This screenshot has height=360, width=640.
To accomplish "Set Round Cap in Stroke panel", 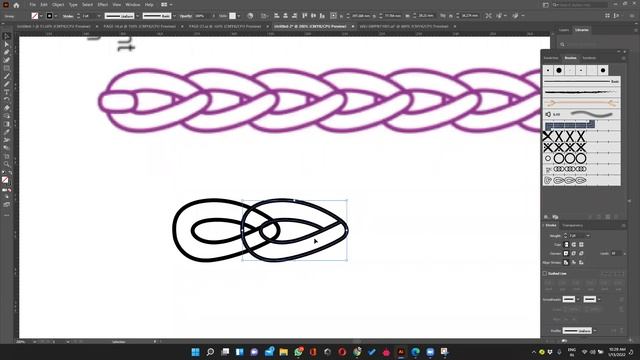I will 573,244.
